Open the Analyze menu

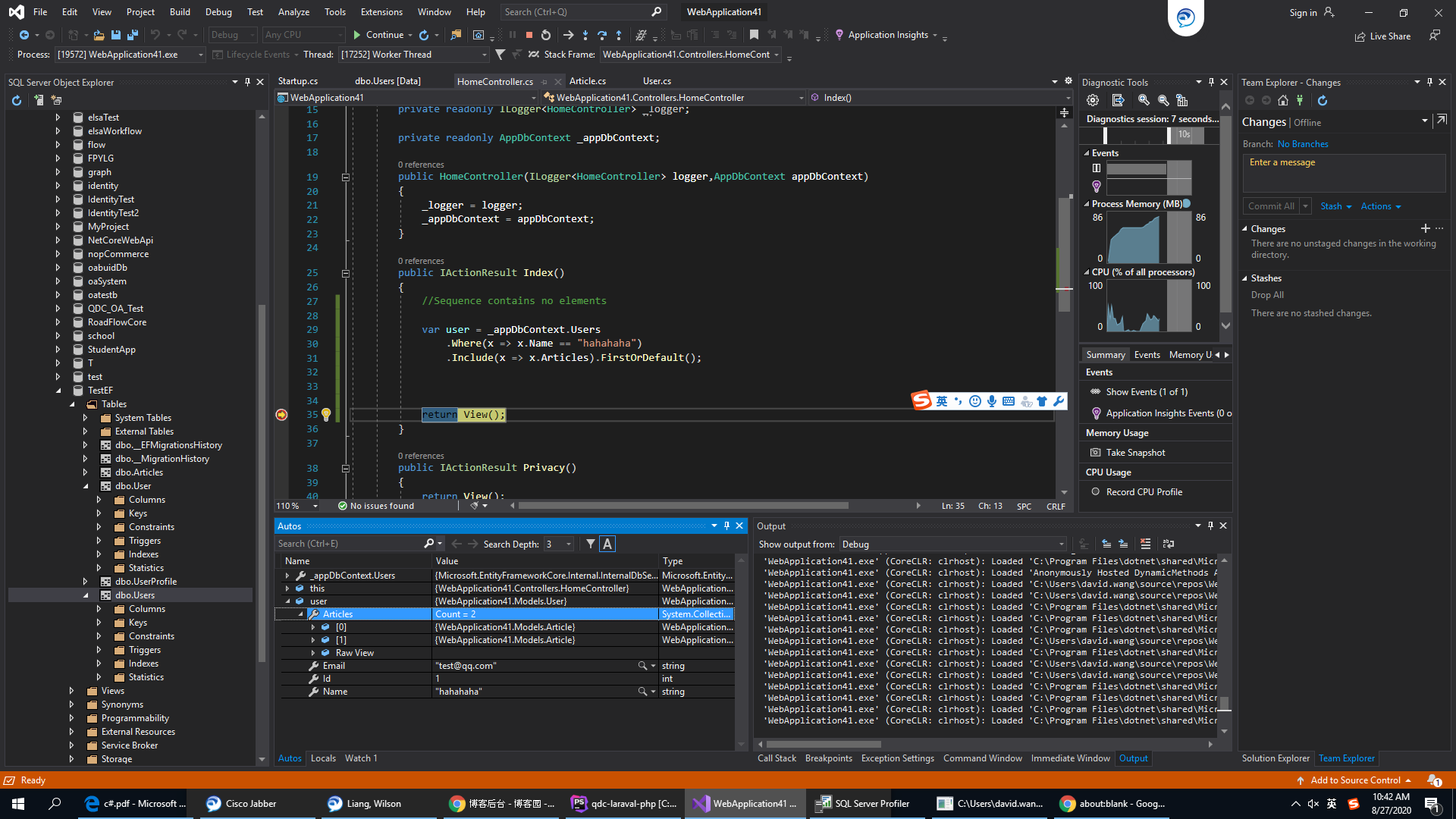(x=293, y=12)
